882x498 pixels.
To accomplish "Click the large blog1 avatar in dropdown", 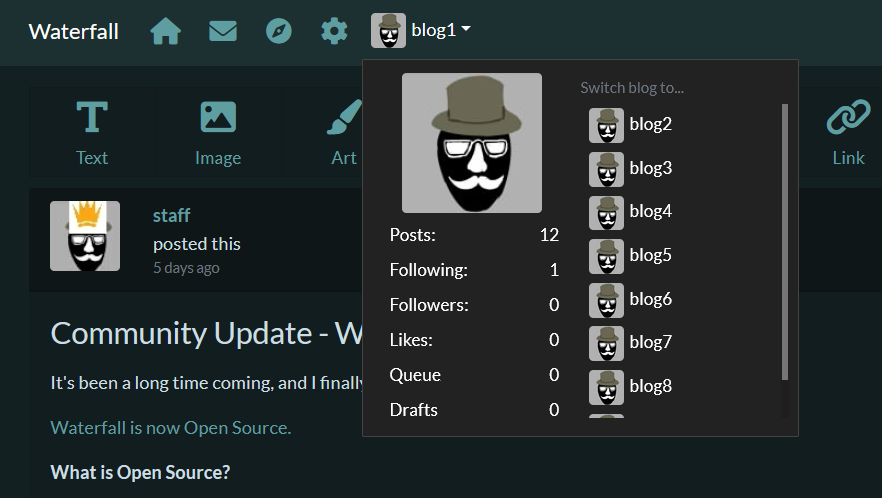I will click(472, 143).
